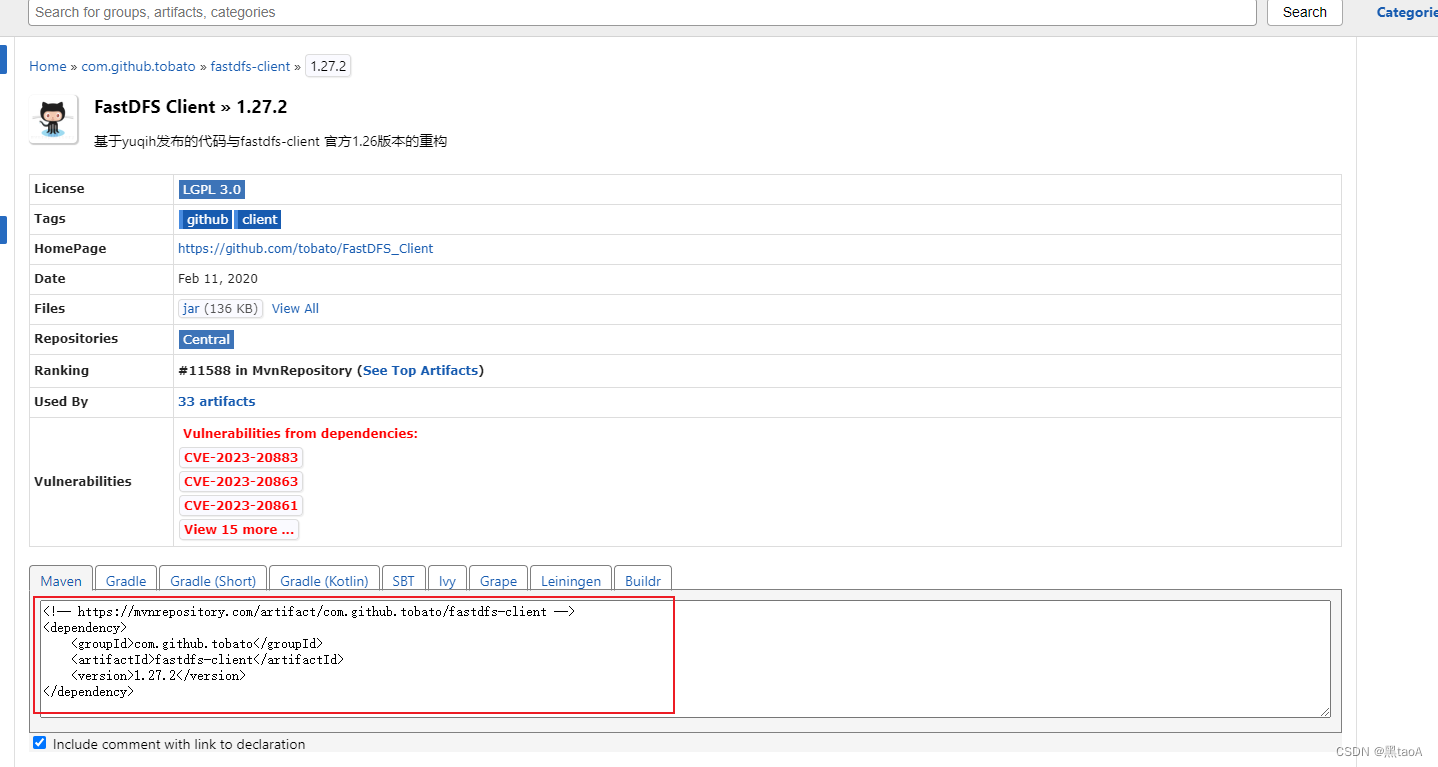This screenshot has height=767, width=1438.
Task: Click the #11588 in MvnRepository ranking text
Action: (x=265, y=370)
